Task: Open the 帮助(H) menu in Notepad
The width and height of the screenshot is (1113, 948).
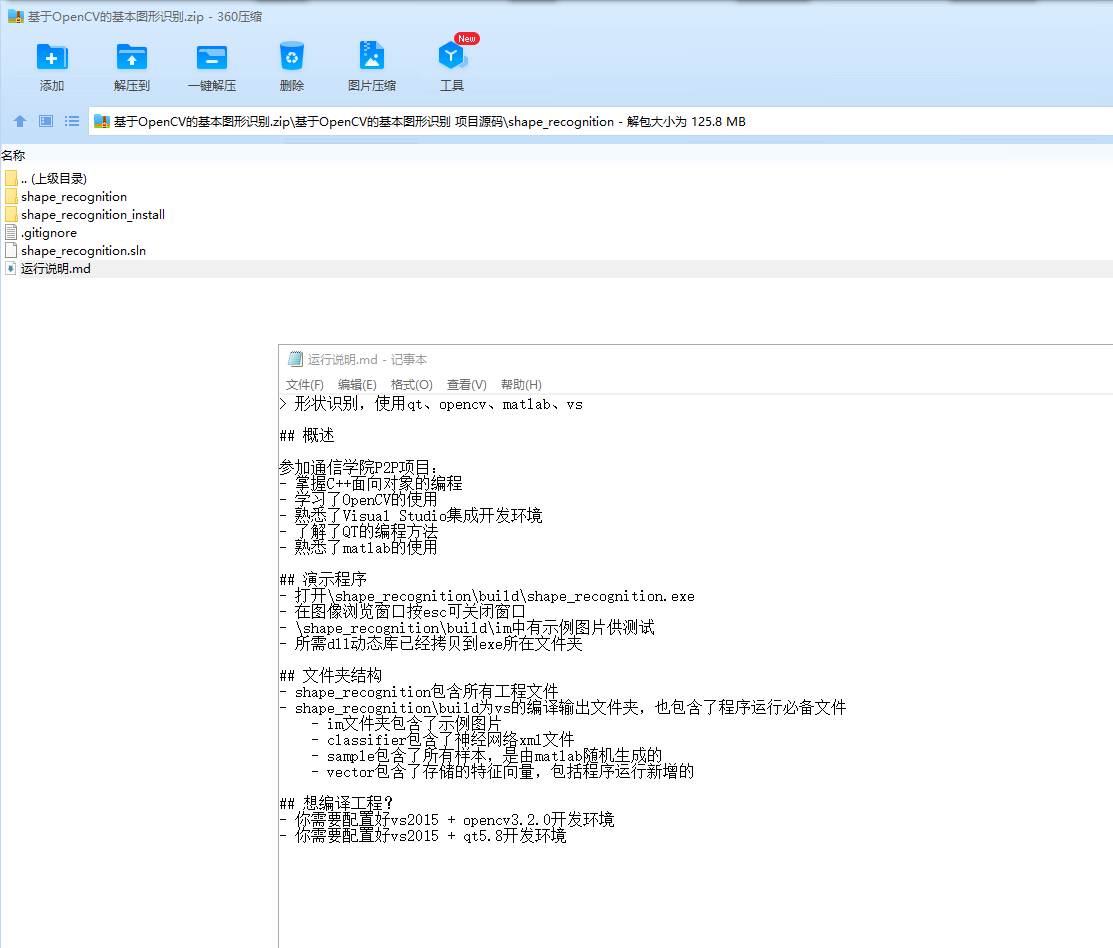Action: click(521, 385)
